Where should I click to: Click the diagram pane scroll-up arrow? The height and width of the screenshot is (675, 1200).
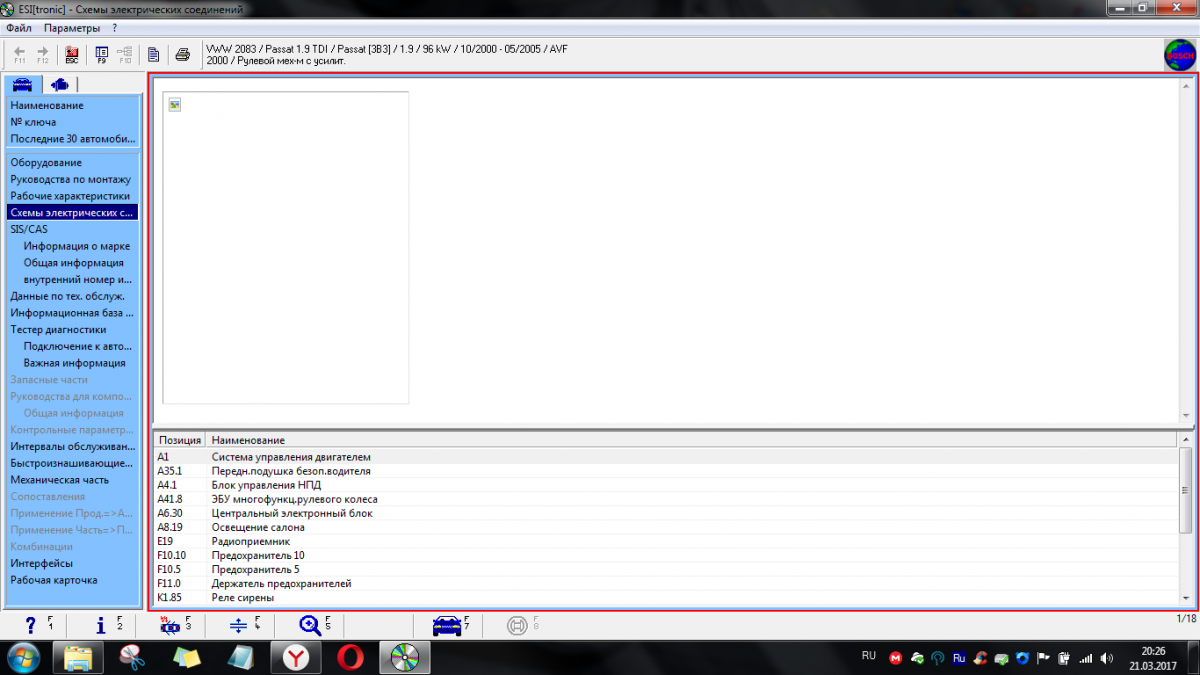tap(1186, 84)
